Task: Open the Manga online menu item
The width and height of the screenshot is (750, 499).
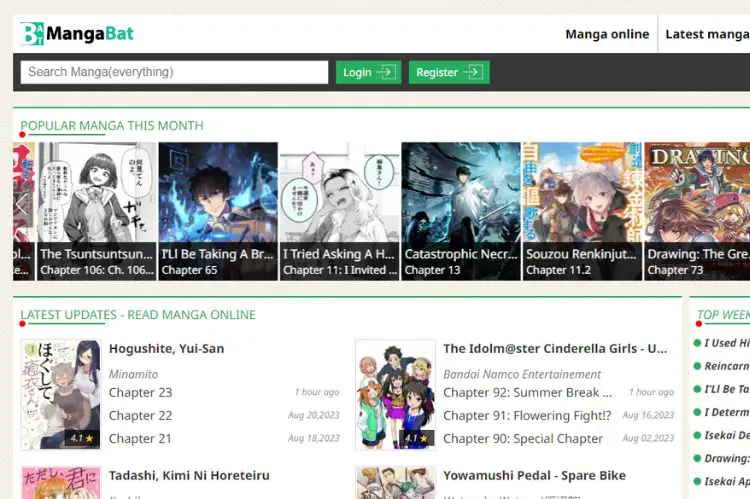Action: [607, 34]
